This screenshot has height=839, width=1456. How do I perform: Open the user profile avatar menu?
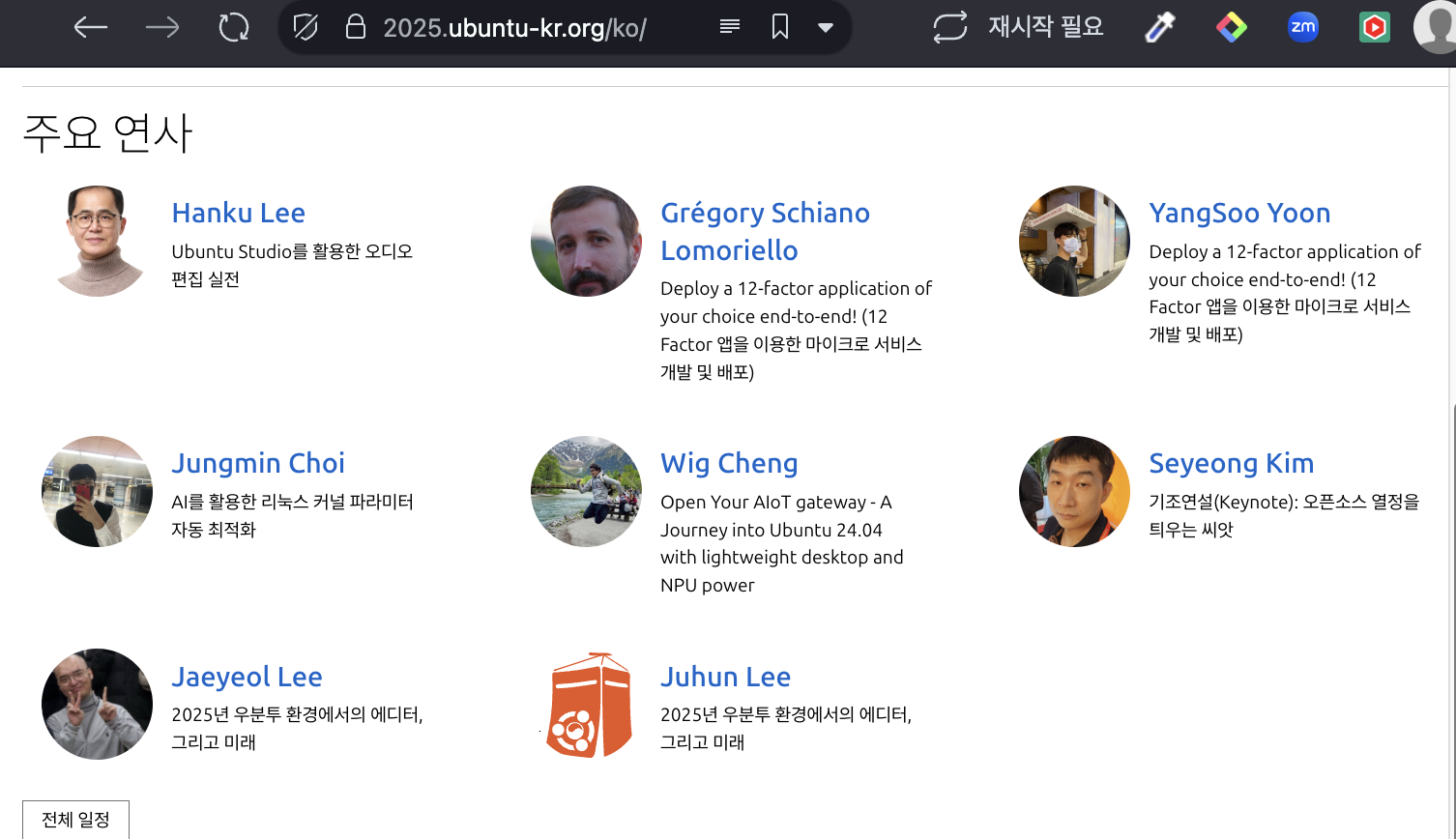coord(1437,27)
